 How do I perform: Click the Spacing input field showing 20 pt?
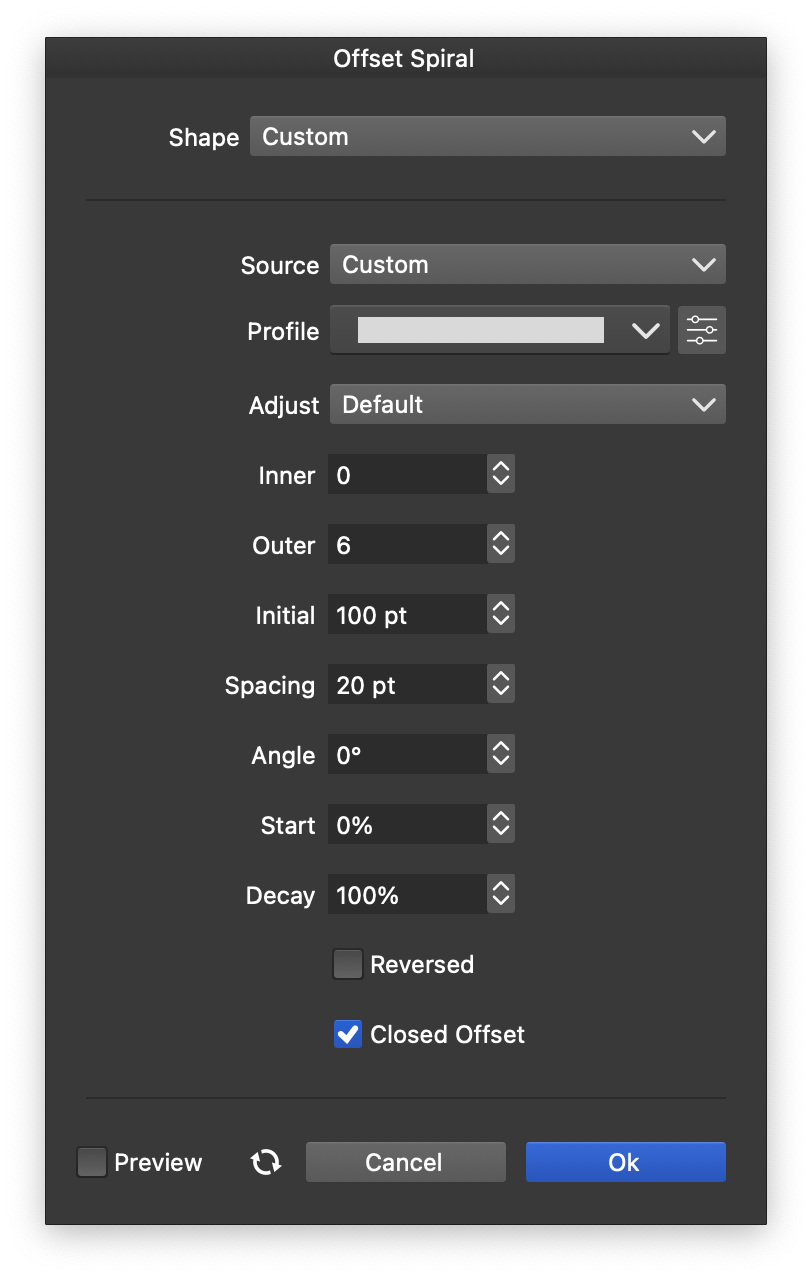[407, 685]
